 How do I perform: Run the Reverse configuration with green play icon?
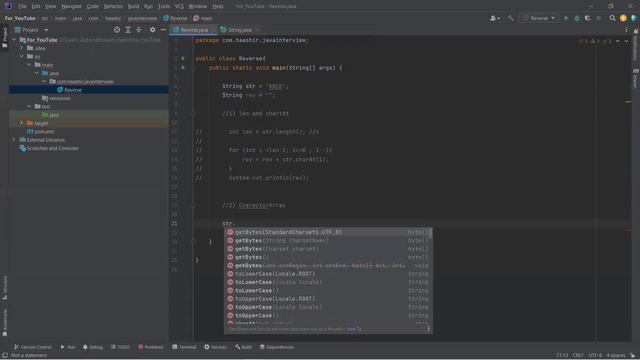click(x=566, y=18)
